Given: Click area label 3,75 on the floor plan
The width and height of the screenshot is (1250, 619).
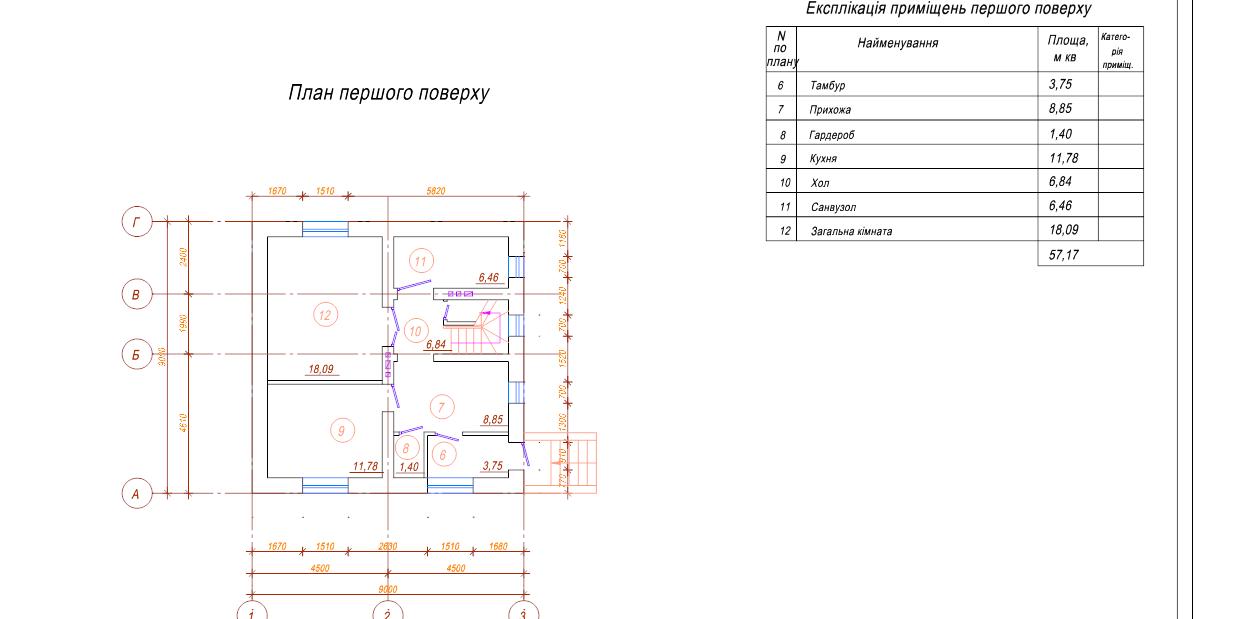Looking at the screenshot, I should coord(492,466).
